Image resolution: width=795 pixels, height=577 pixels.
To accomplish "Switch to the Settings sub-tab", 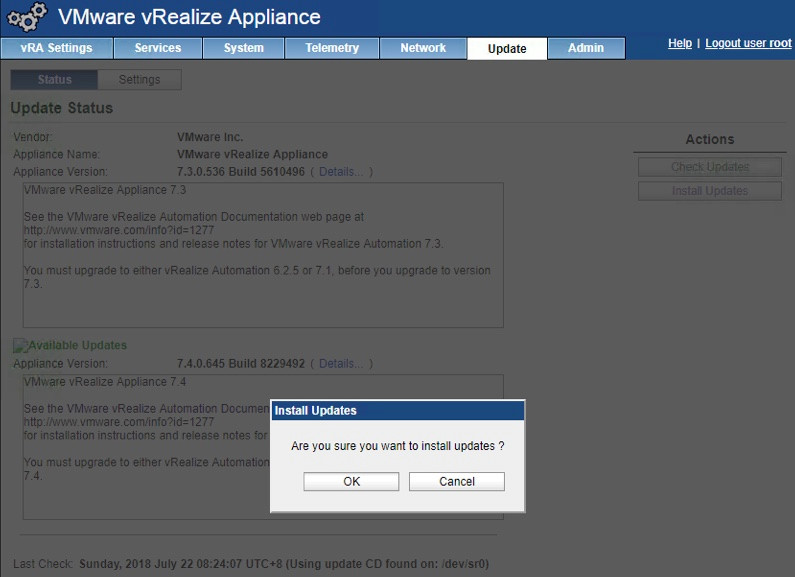I will 139,80.
